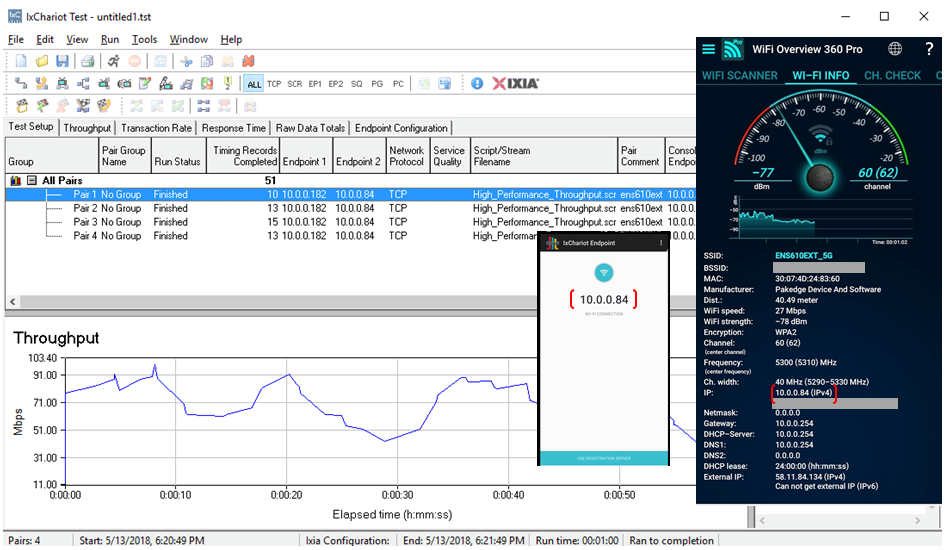Toggle the TCP filter button

[x=274, y=84]
